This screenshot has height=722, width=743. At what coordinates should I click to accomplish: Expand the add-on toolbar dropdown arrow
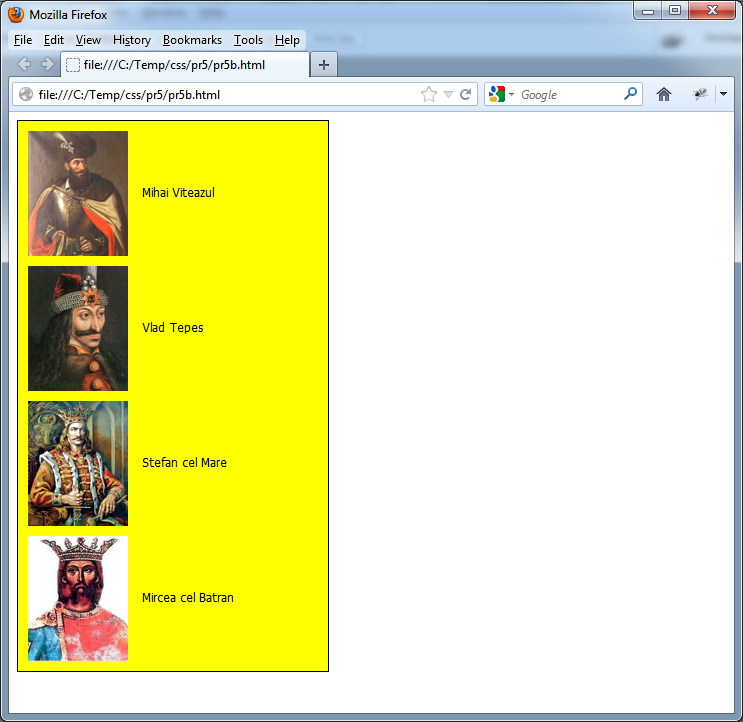pos(723,94)
